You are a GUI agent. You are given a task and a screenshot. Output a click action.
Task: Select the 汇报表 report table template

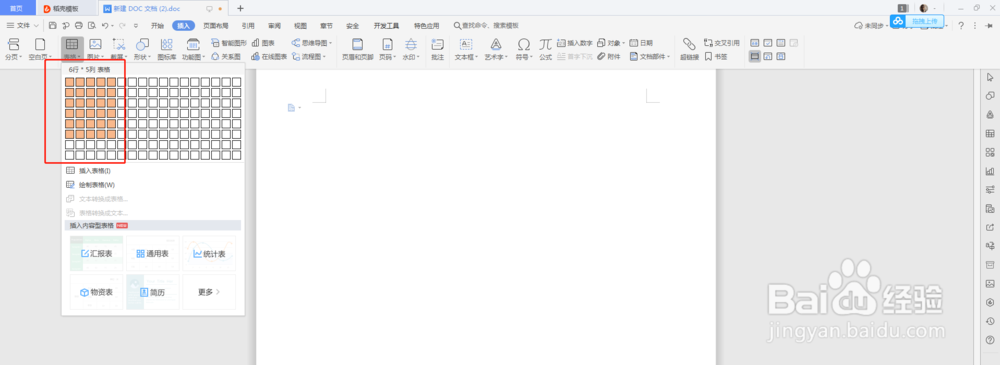96,253
